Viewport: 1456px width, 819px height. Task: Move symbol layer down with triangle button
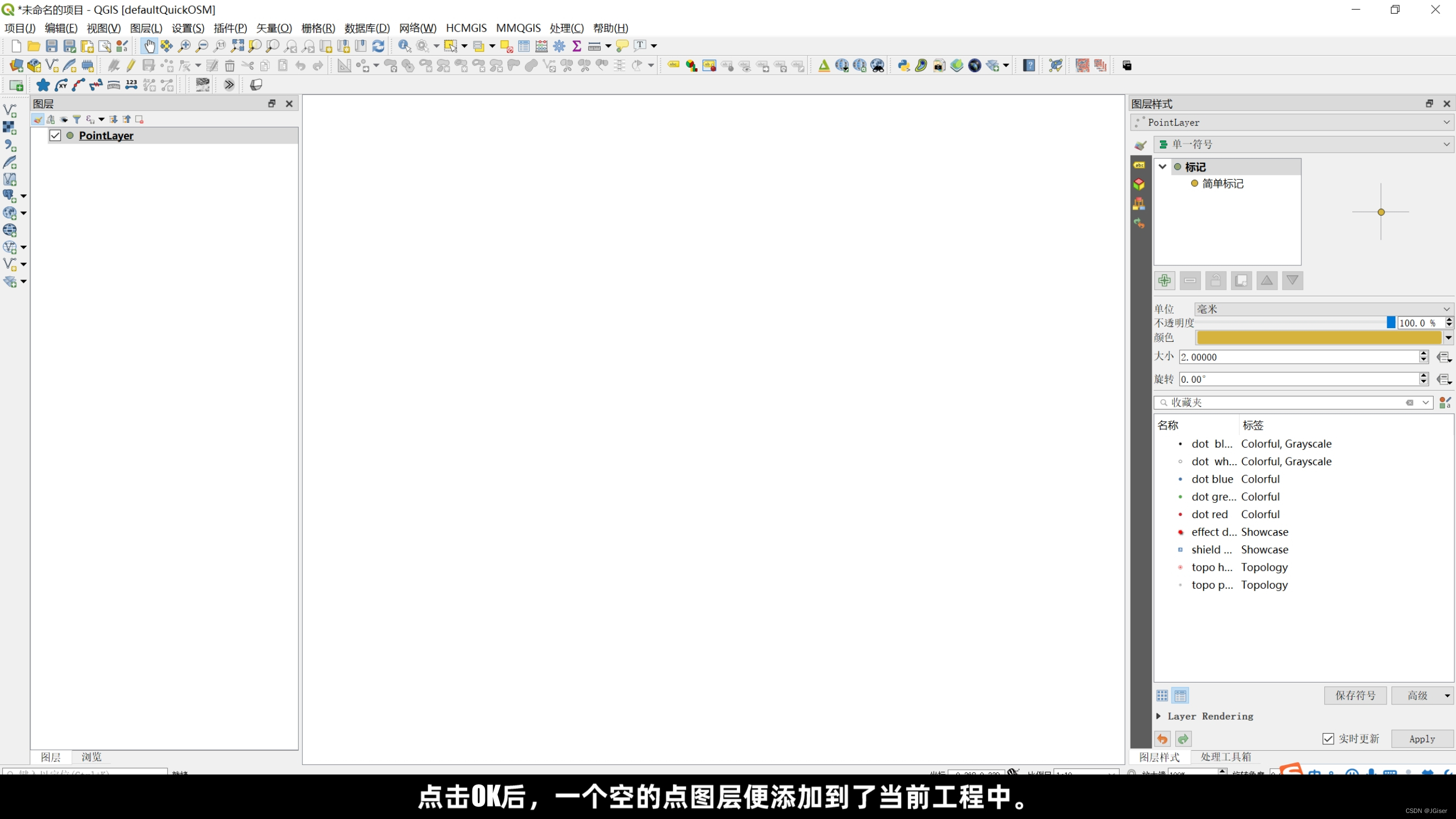[1293, 280]
